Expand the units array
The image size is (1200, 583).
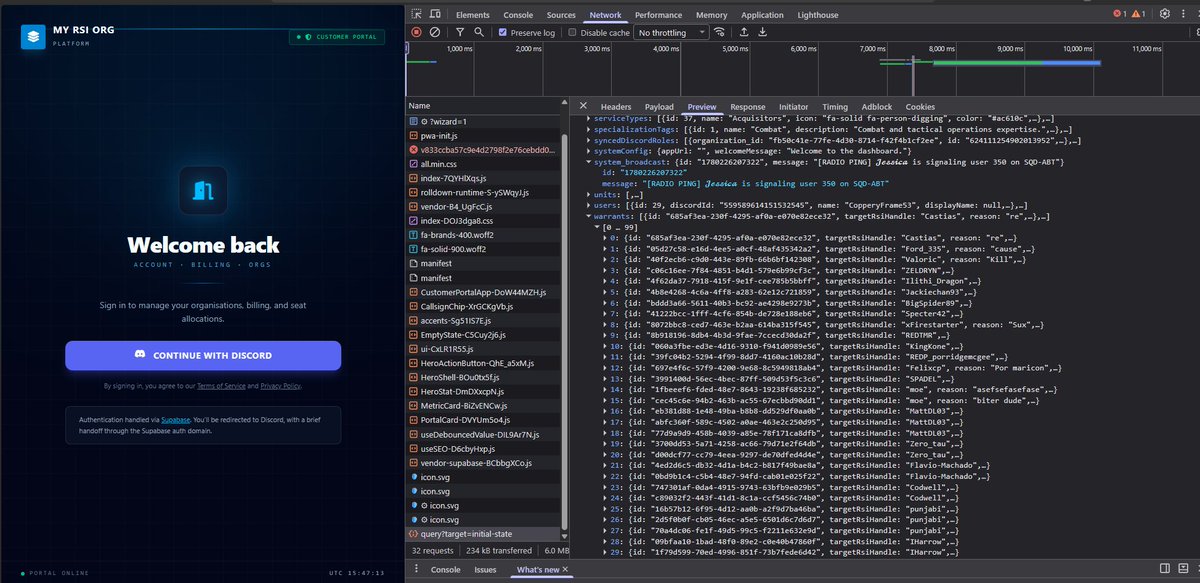coord(589,194)
